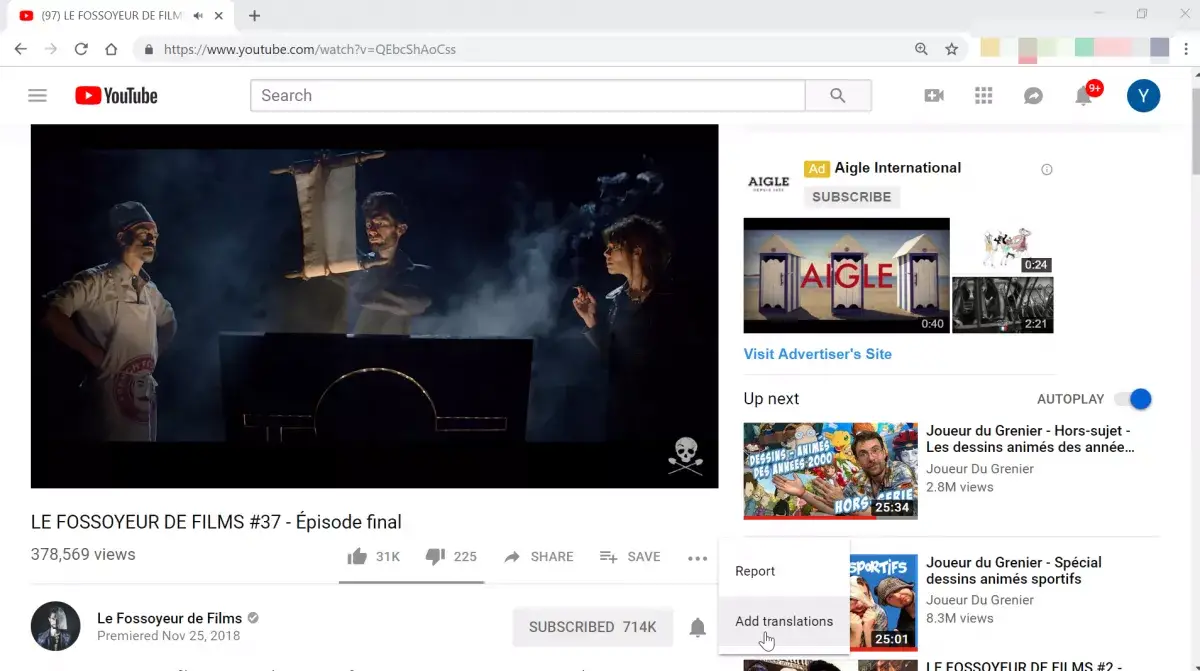Open Spécial dessins animés sportifs video title
The height and width of the screenshot is (671, 1200).
(x=1014, y=570)
